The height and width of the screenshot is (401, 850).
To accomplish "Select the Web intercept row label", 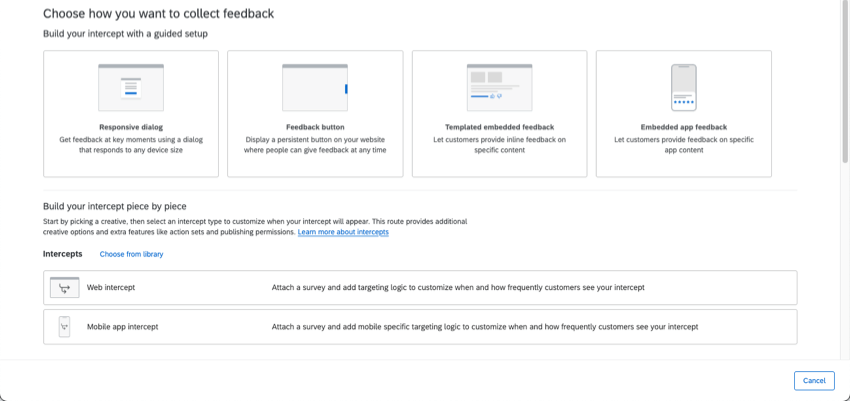I will click(111, 287).
